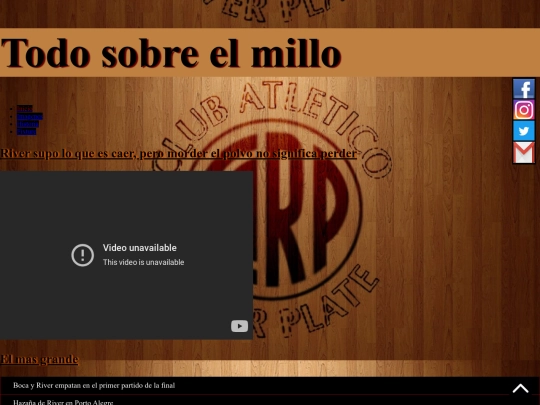Open the Fixture navigation link
Viewport: 540px width, 405px height.
tap(26, 132)
